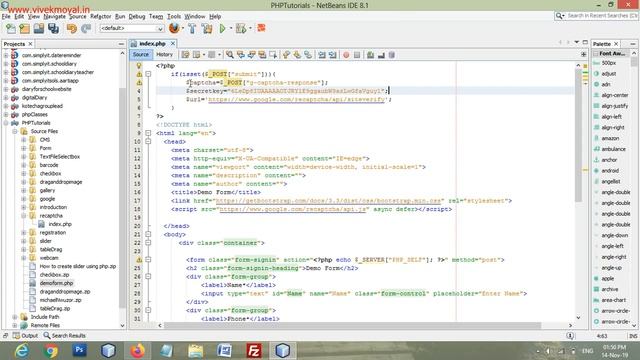Open Google Chrome from the taskbar
640x360 pixels.
51,350
